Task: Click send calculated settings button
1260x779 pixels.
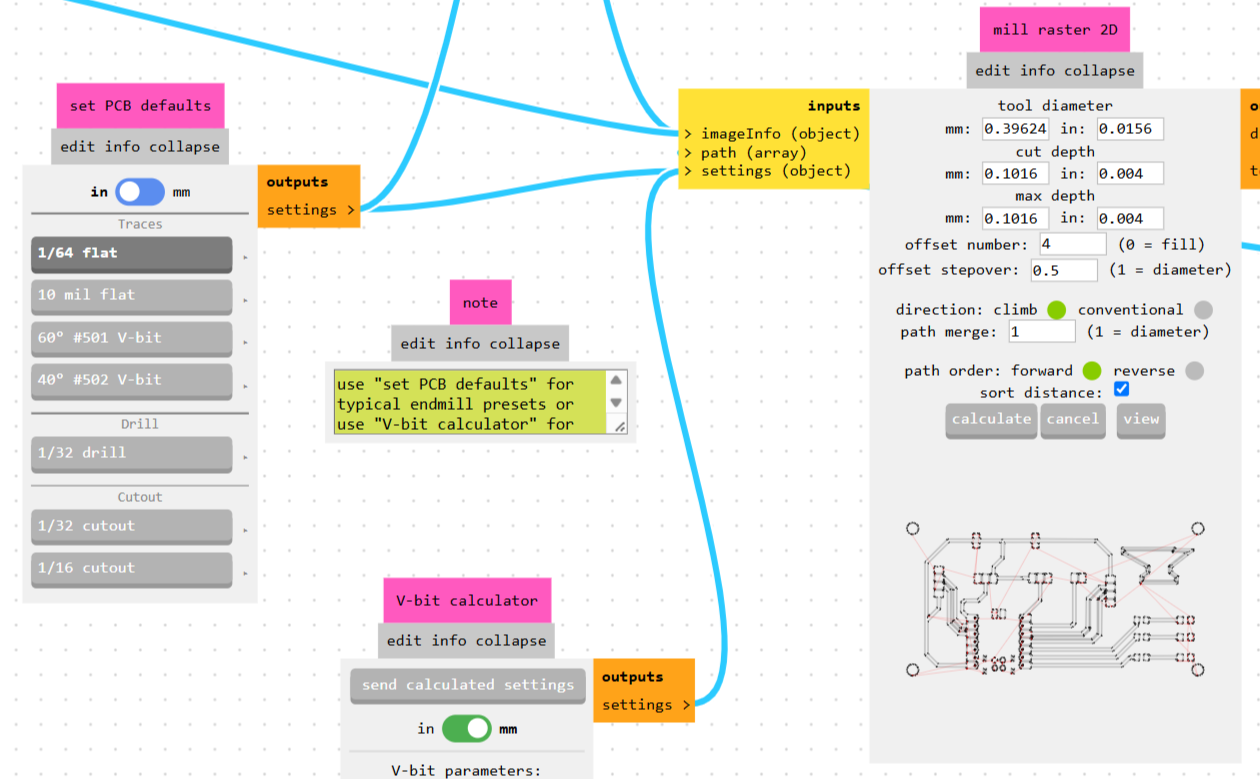Action: [468, 686]
